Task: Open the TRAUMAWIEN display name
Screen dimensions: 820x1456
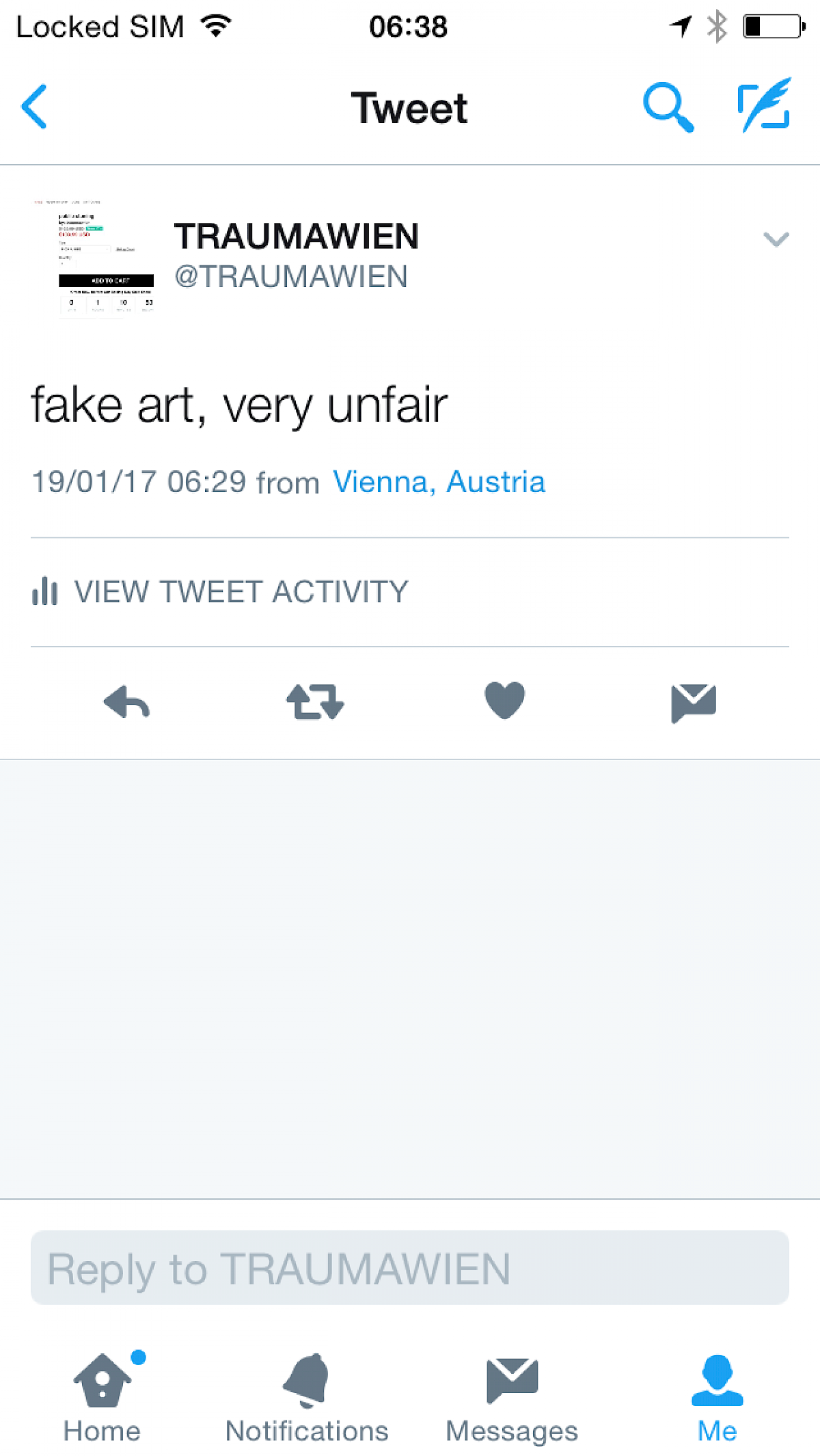Action: [x=296, y=237]
